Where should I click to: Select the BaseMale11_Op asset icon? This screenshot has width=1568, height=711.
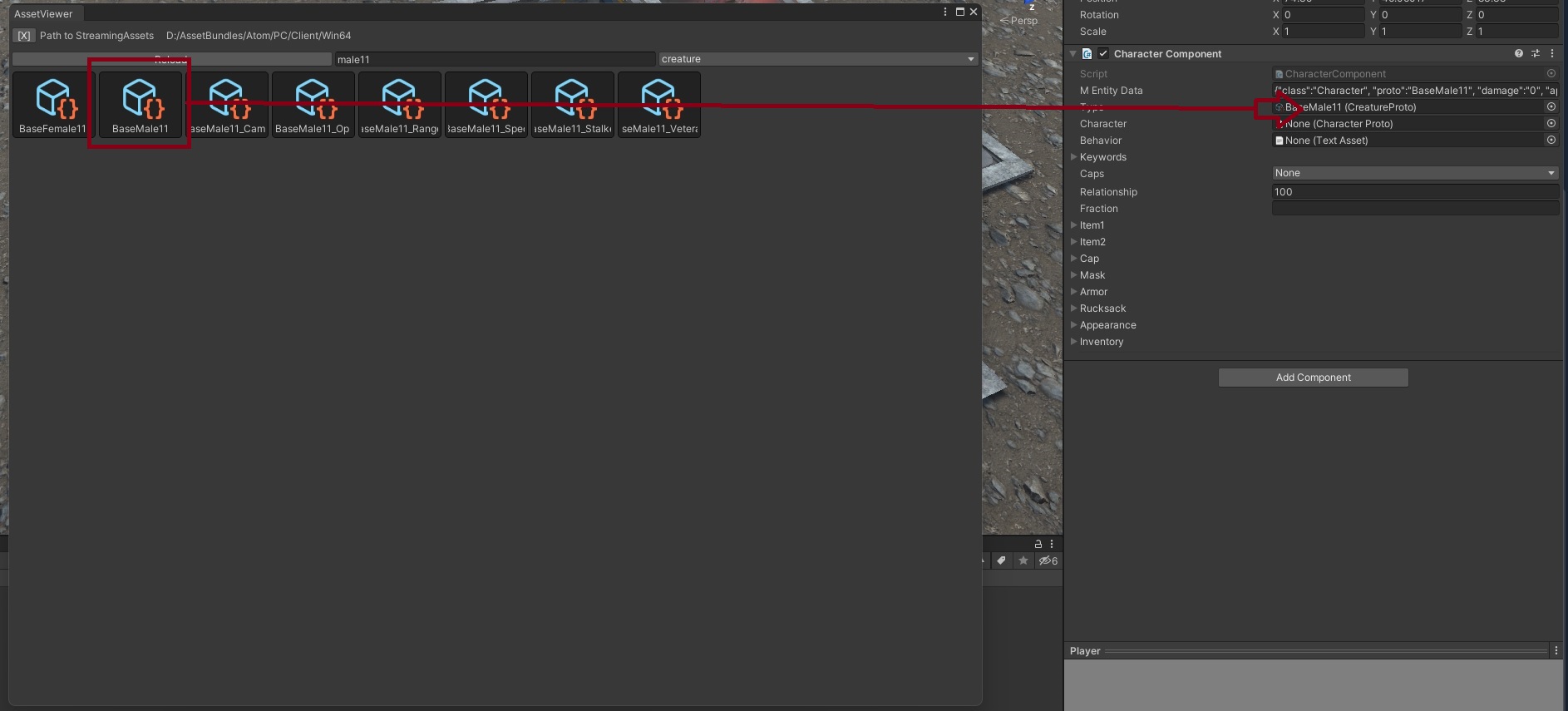click(313, 105)
